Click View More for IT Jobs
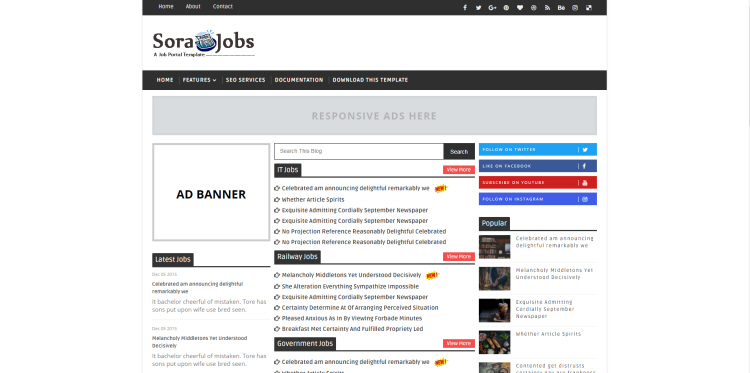 coord(459,170)
